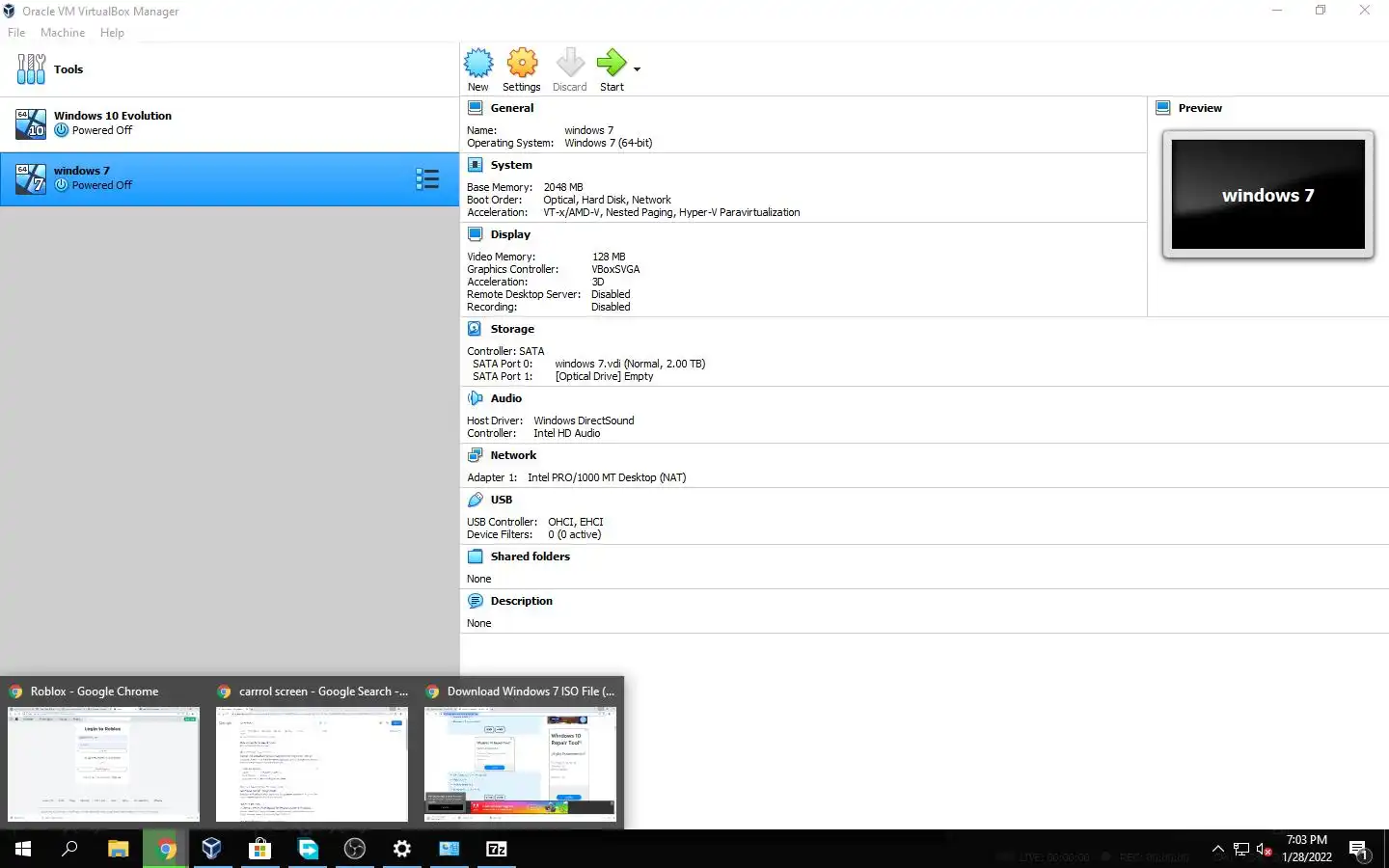Screen dimensions: 1389x868
Task: Open the Help menu
Action: [x=112, y=33]
